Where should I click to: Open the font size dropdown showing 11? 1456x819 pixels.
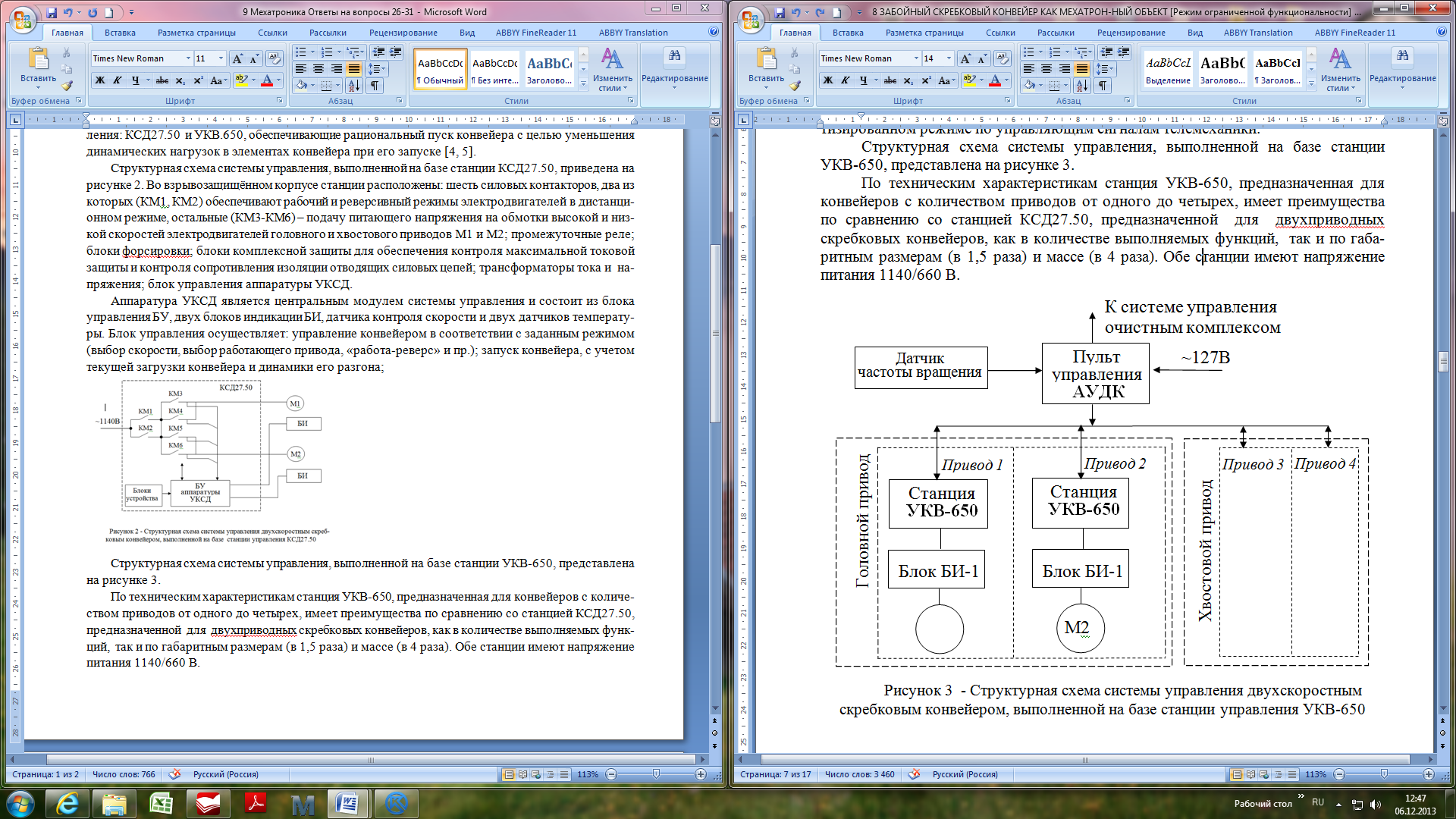coord(221,58)
